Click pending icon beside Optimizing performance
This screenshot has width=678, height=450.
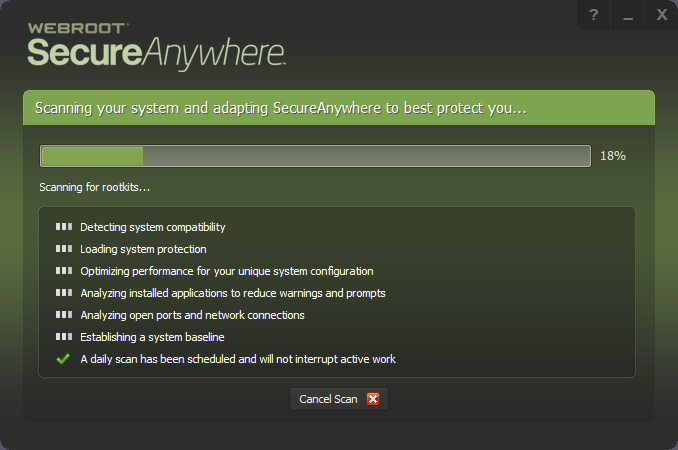coord(64,271)
